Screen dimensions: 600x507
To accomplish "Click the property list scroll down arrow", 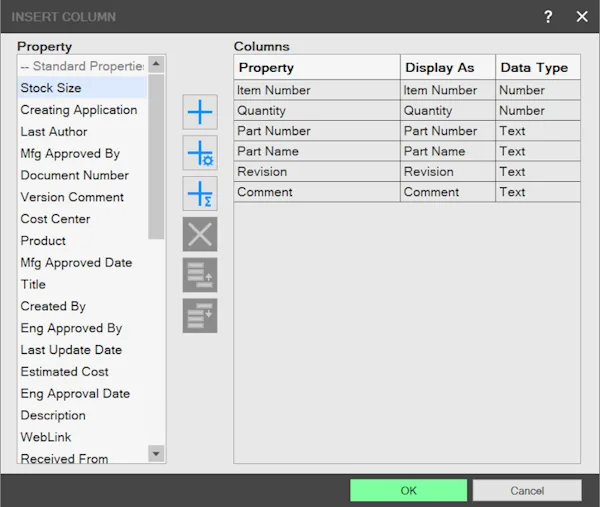I will pyautogui.click(x=156, y=454).
